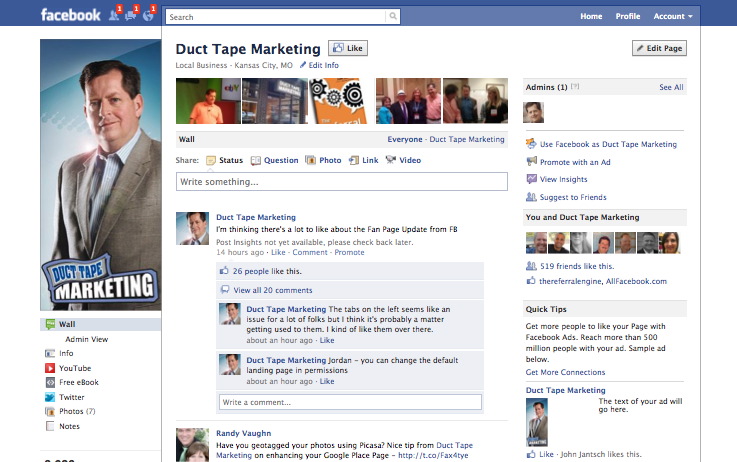Open Randy Vaughn's avatar thumbnail

192,445
